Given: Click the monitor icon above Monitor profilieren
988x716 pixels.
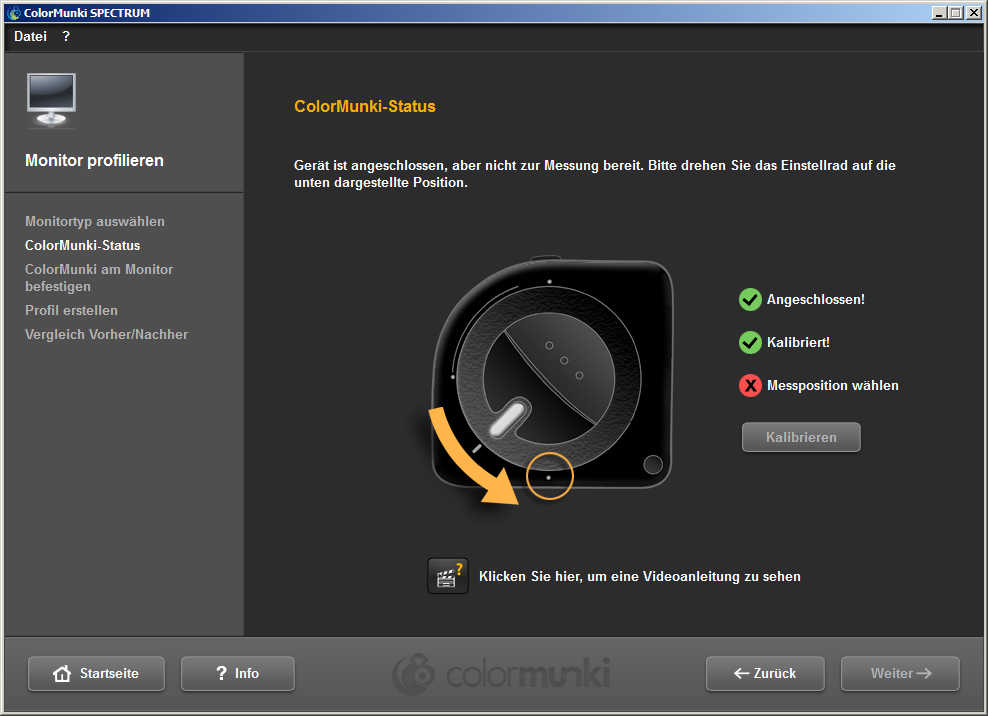Looking at the screenshot, I should [x=52, y=100].
